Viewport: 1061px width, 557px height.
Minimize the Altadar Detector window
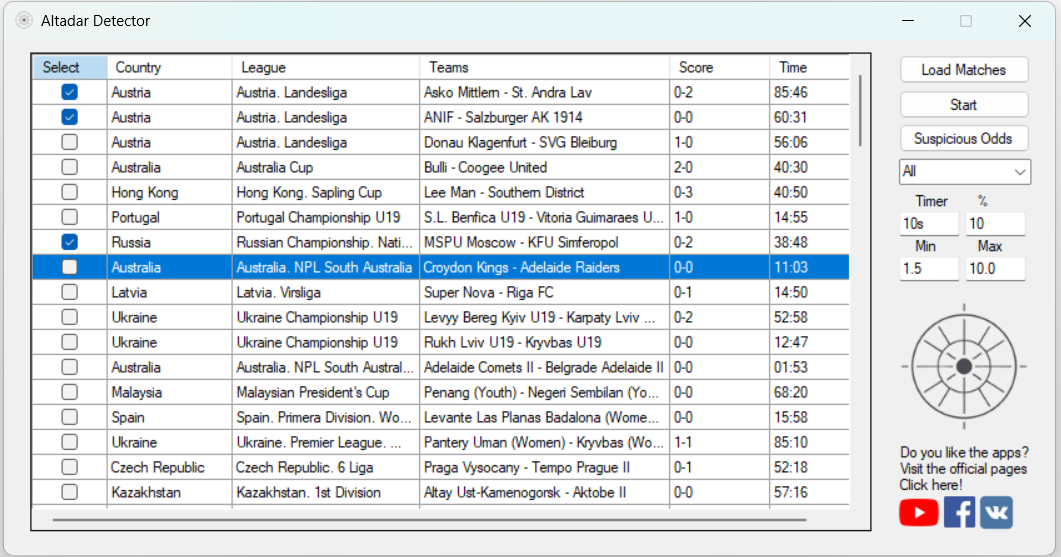point(908,21)
